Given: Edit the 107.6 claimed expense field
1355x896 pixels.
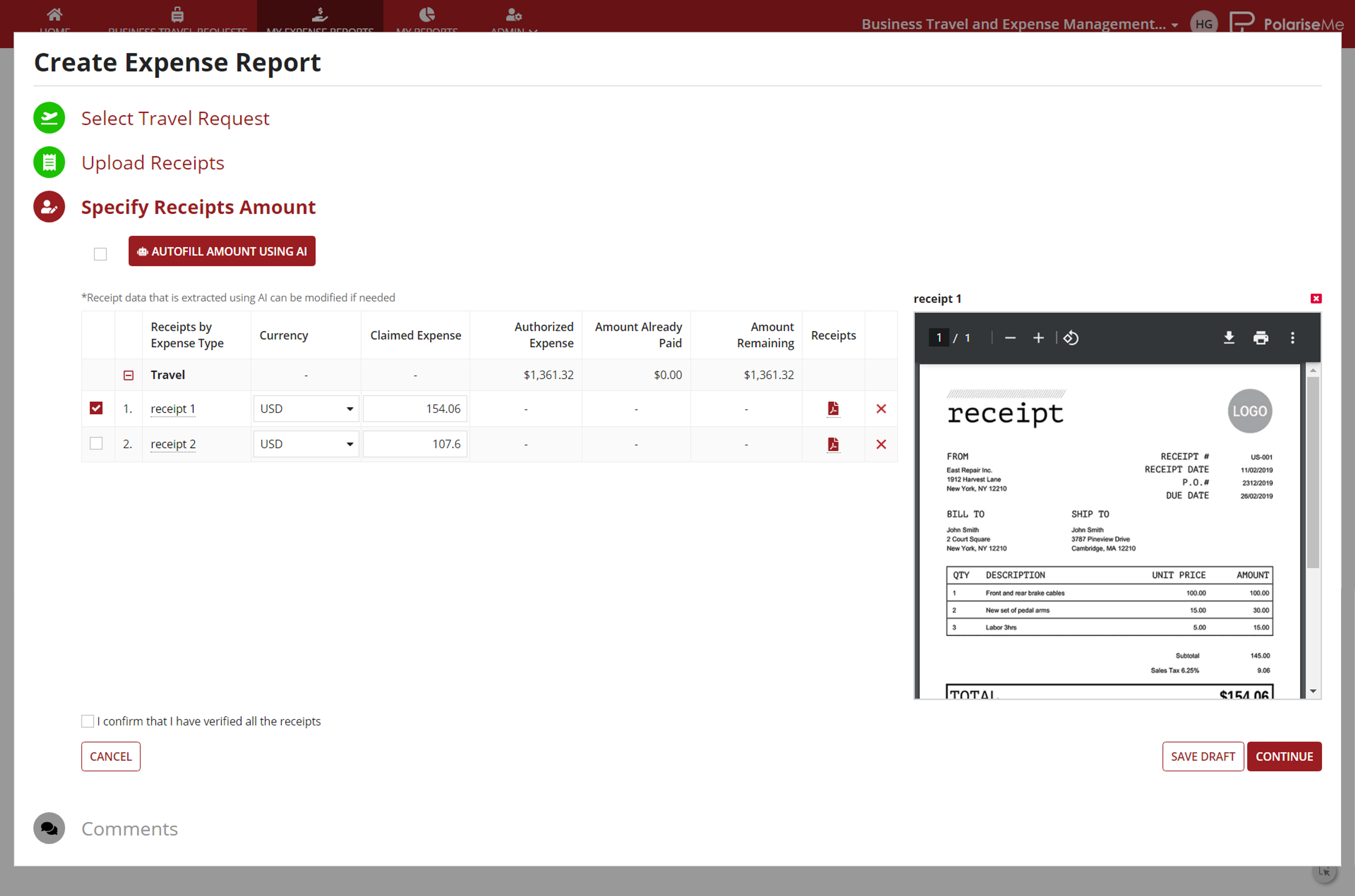Looking at the screenshot, I should (415, 444).
